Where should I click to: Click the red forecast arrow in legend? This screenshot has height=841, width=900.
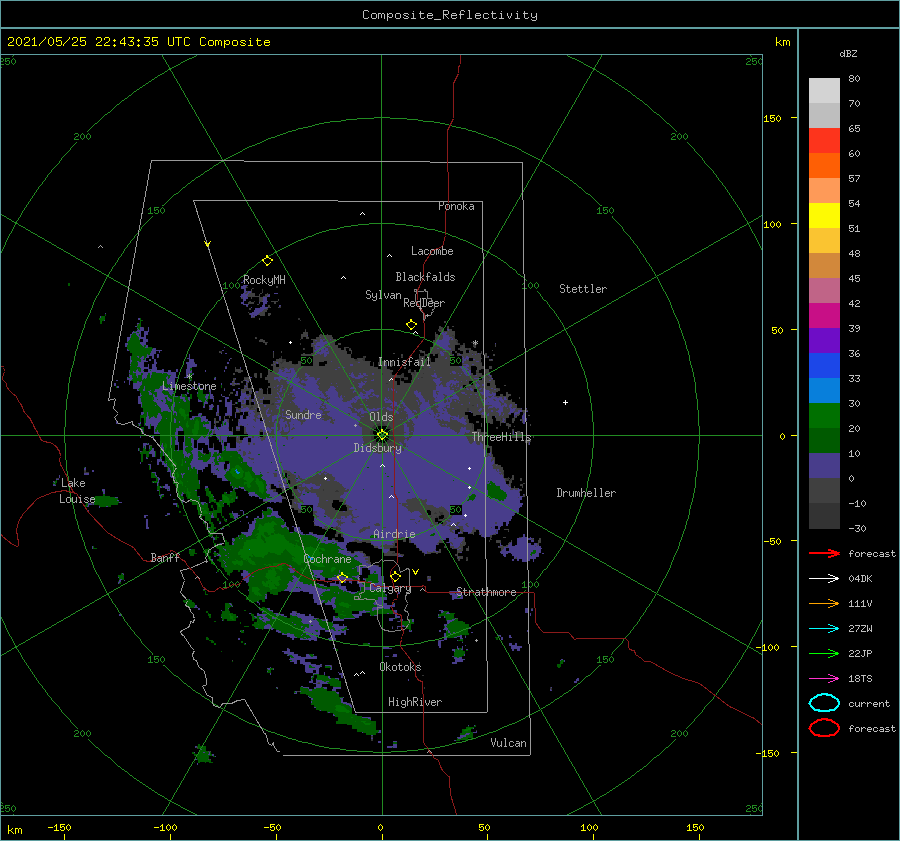pos(824,553)
